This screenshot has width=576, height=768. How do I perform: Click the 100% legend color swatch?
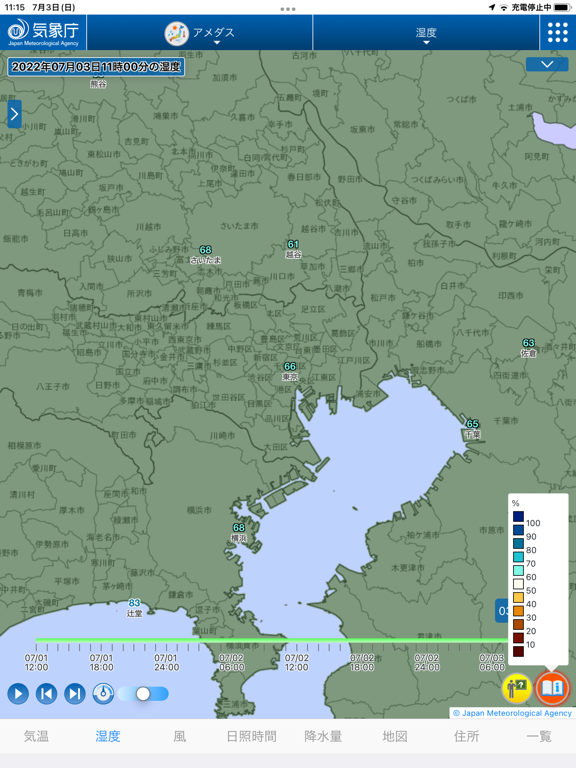click(x=518, y=516)
